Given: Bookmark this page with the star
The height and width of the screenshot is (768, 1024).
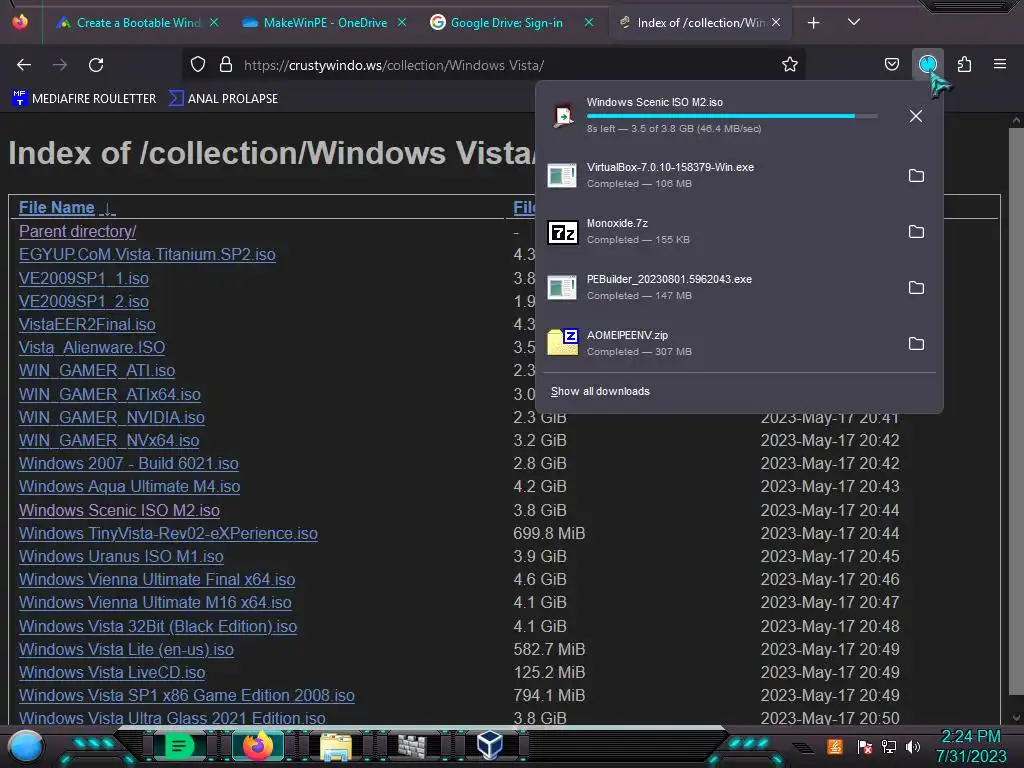Looking at the screenshot, I should coord(790,65).
